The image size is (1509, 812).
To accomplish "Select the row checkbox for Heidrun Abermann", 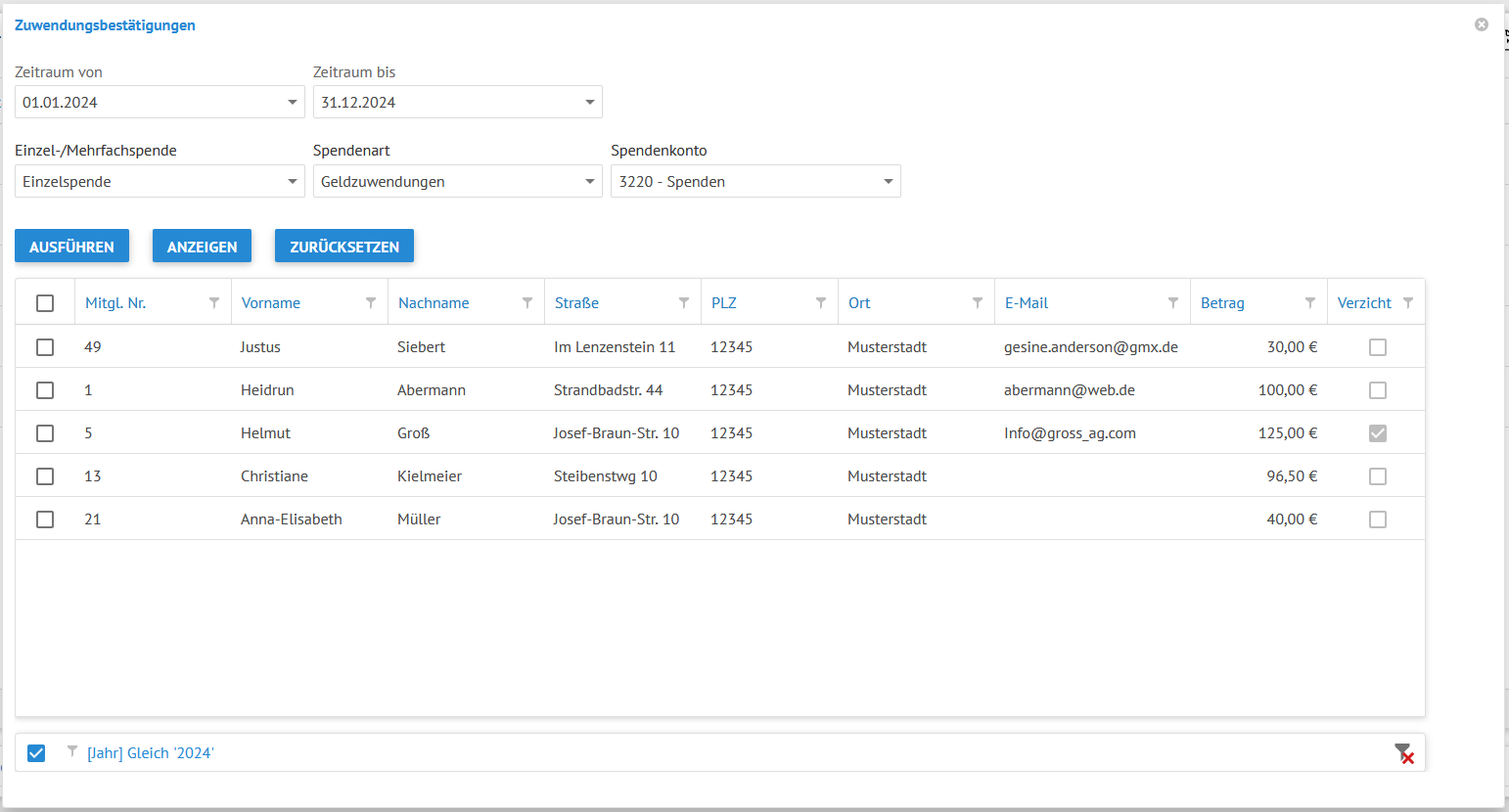I will (45, 390).
